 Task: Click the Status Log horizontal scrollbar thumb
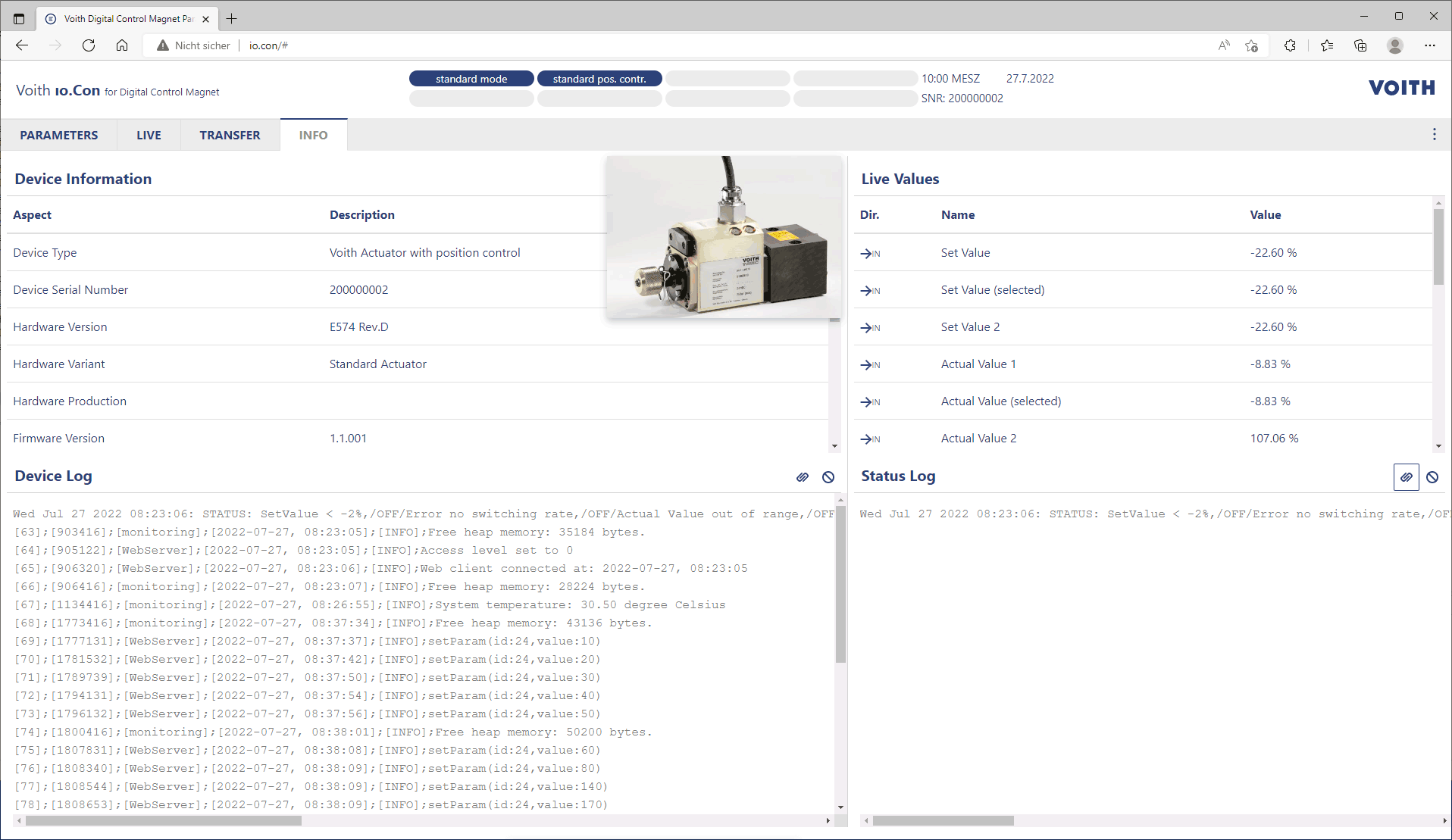tap(943, 821)
